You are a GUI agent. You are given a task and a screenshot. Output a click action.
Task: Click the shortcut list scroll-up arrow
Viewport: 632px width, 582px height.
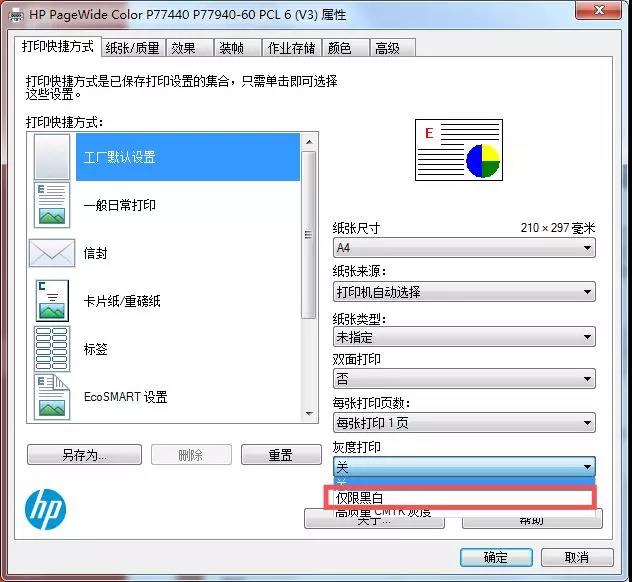[x=309, y=142]
